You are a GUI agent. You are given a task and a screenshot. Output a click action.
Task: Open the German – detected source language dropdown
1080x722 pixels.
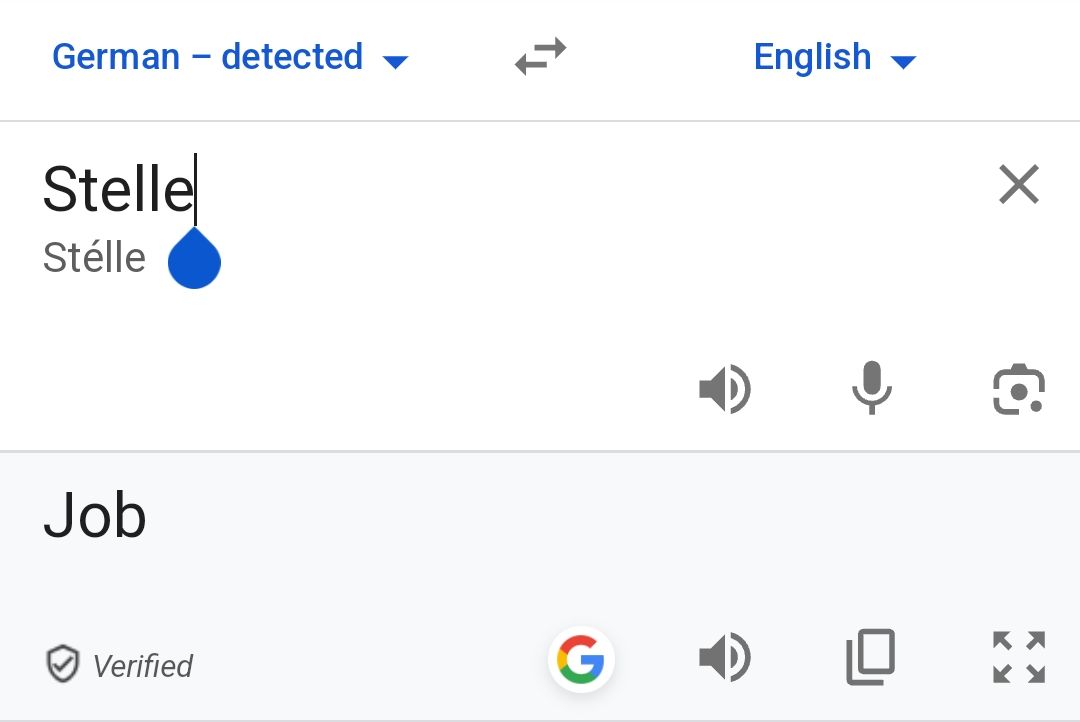(208, 57)
